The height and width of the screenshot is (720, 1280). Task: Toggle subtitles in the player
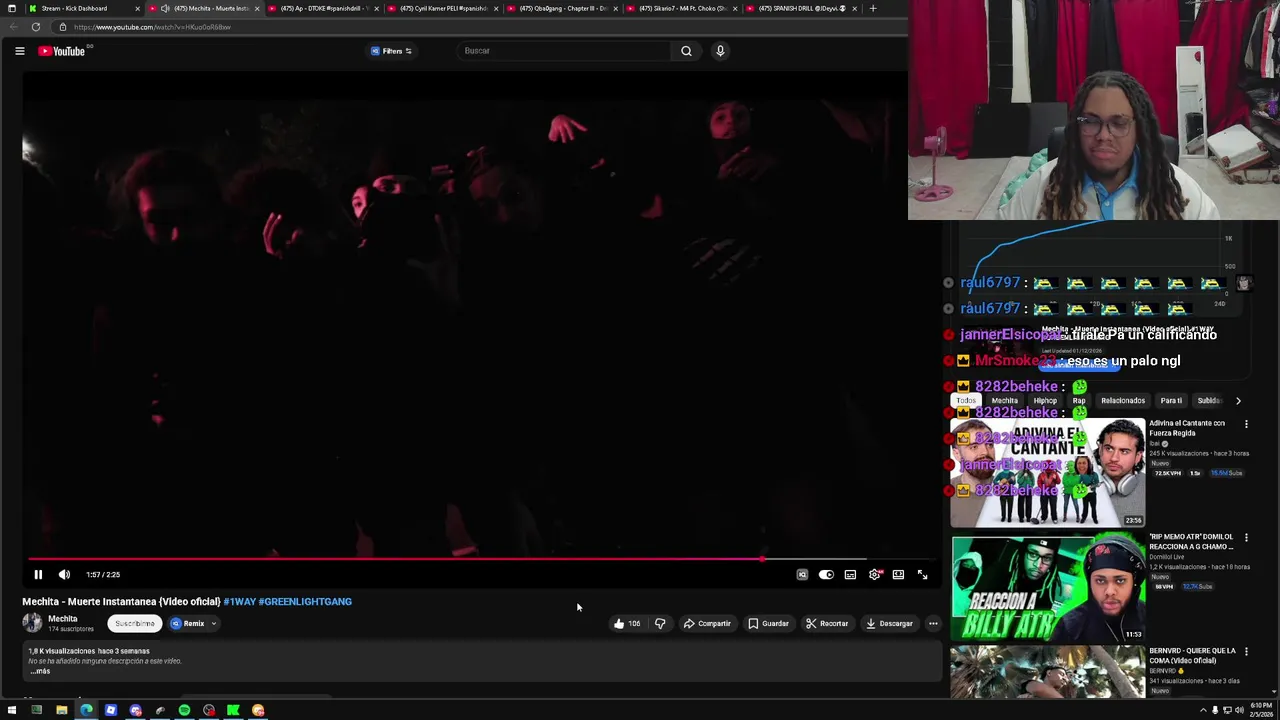(850, 575)
